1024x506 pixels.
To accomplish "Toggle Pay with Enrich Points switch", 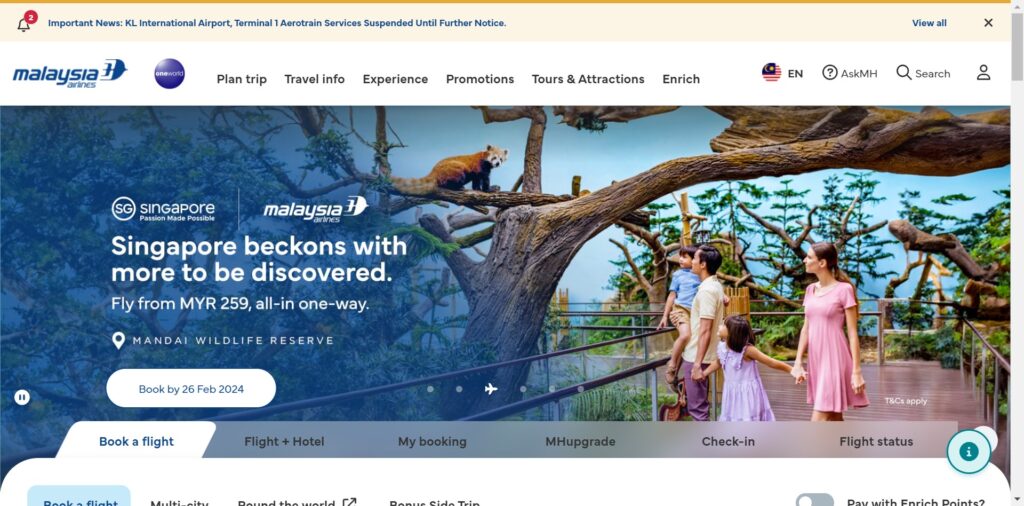I will coord(814,500).
